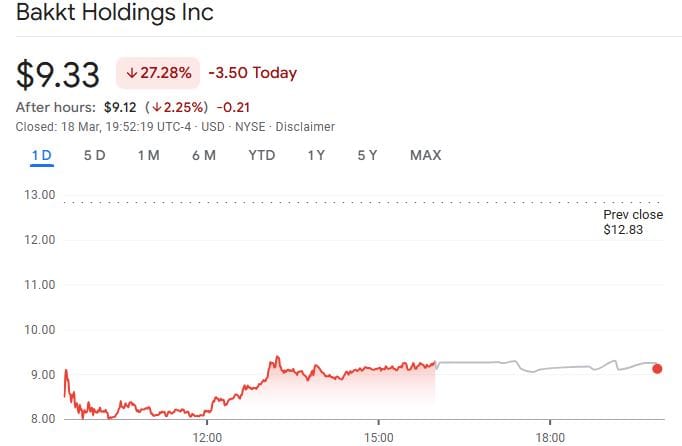
Task: Show the 6M chart range
Action: point(203,155)
